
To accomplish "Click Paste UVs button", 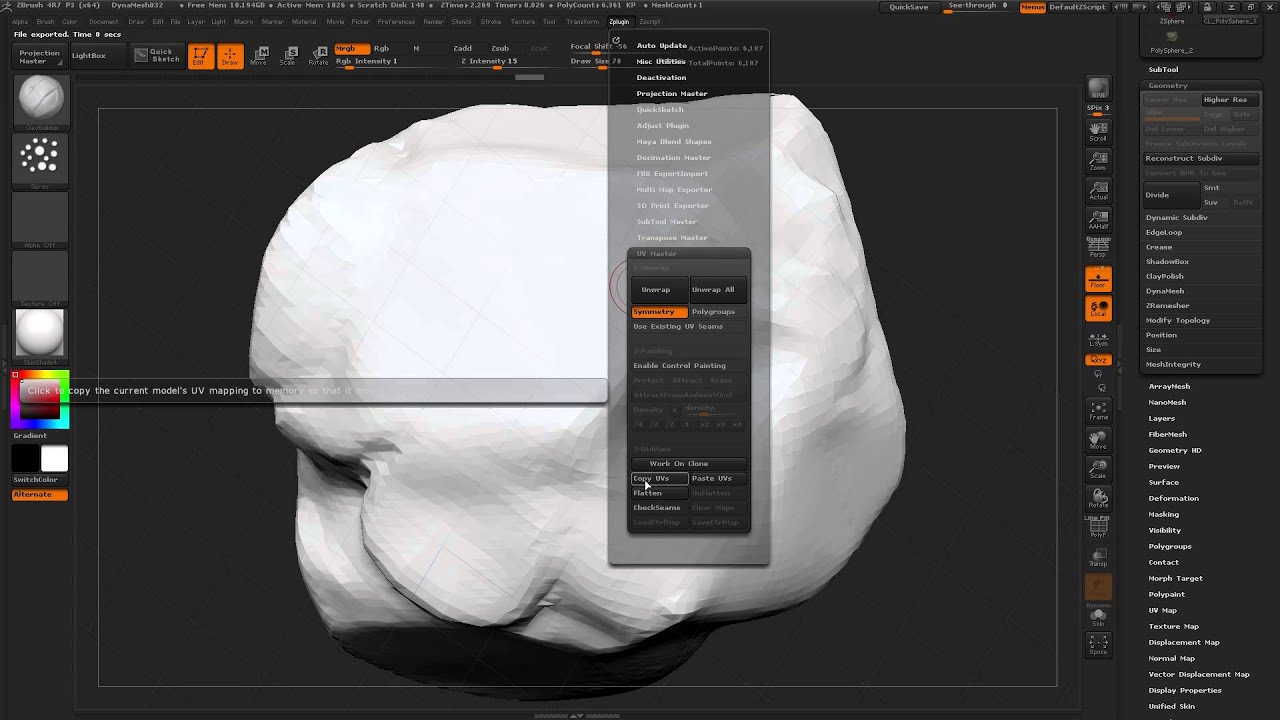I will (x=717, y=479).
